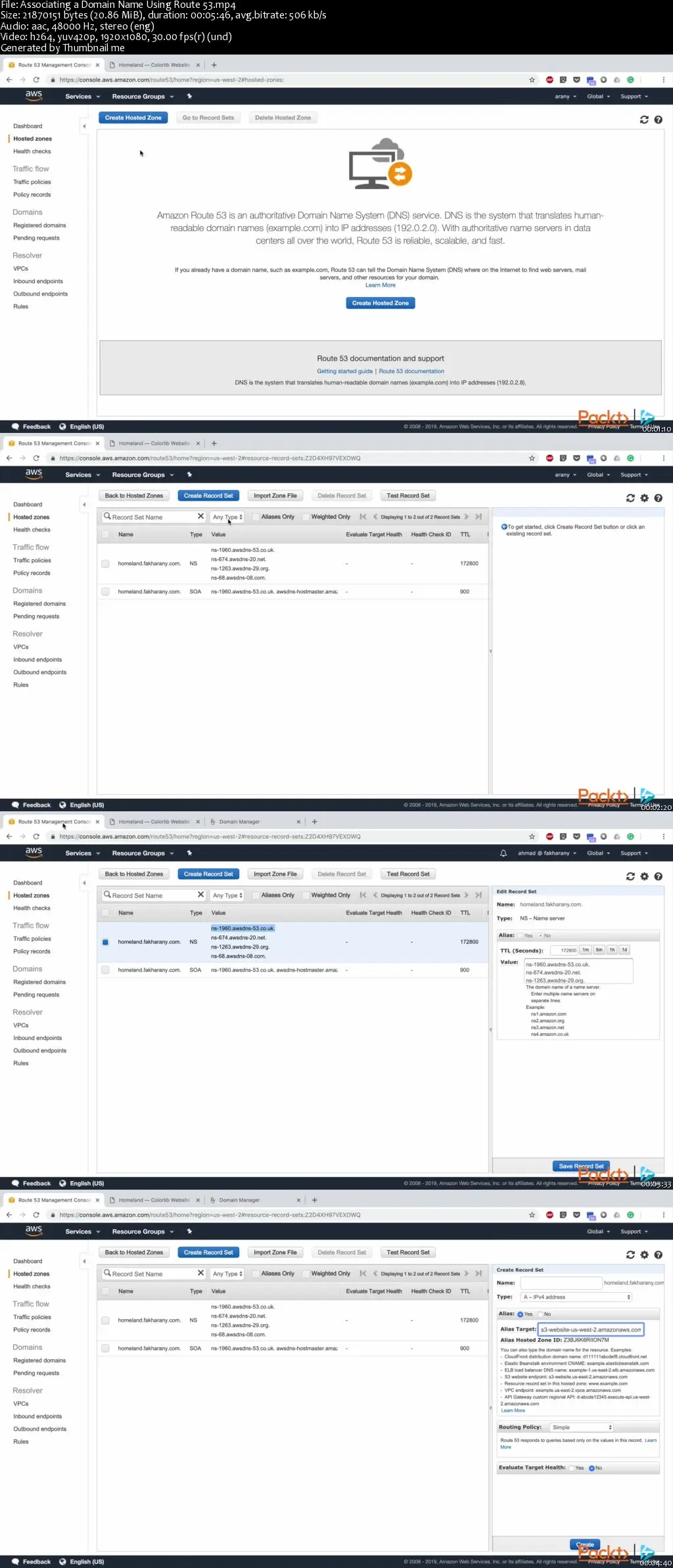
Task: Go to next page arrow in 00:02:20 frame
Action: (467, 517)
